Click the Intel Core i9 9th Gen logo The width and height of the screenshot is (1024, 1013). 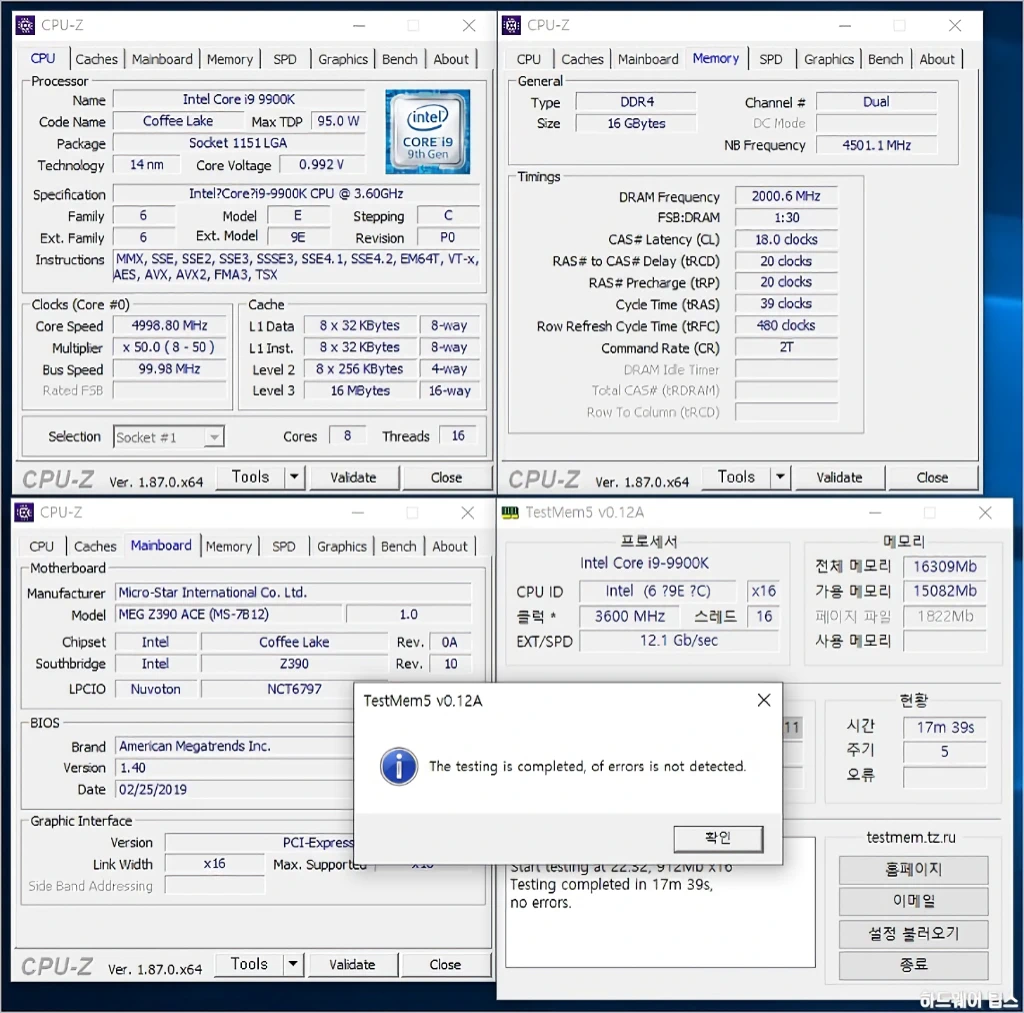[x=428, y=131]
